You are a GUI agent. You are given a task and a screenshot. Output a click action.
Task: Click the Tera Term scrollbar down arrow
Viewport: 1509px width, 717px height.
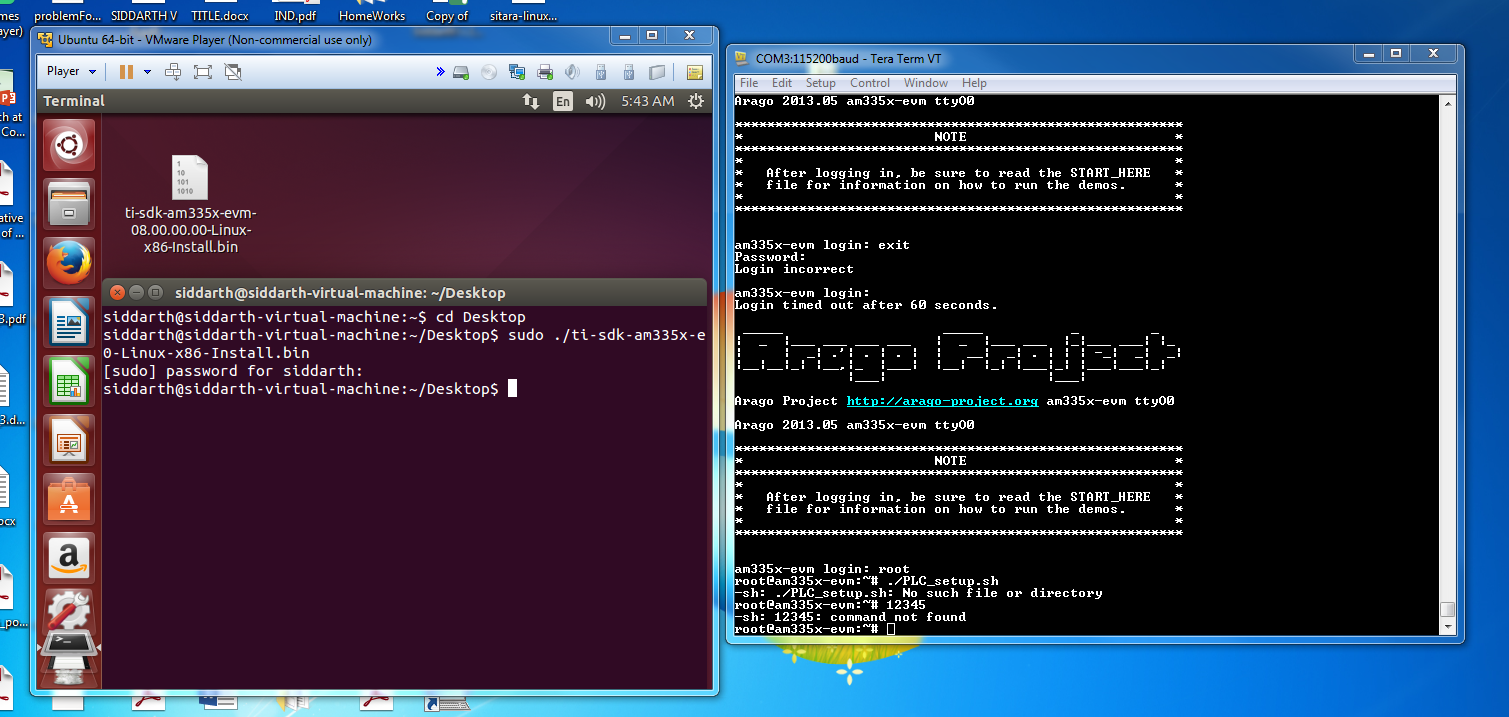(1446, 626)
